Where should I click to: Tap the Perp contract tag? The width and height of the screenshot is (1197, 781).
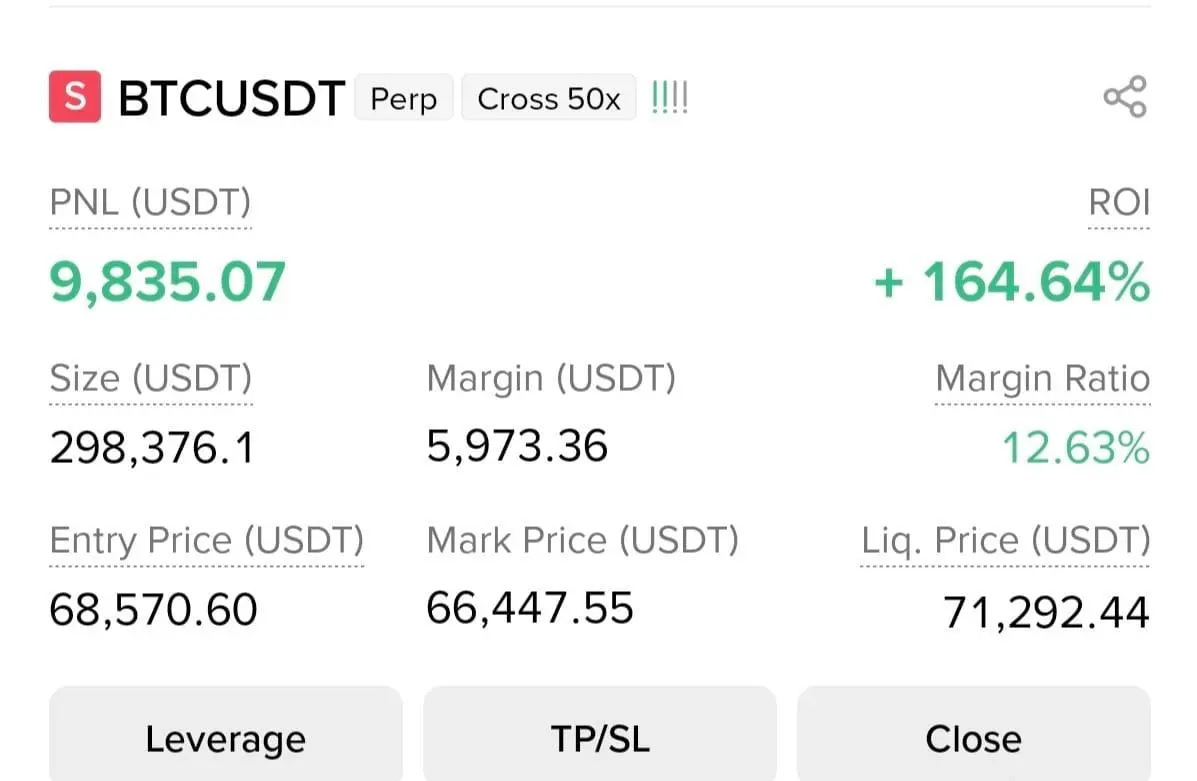403,99
